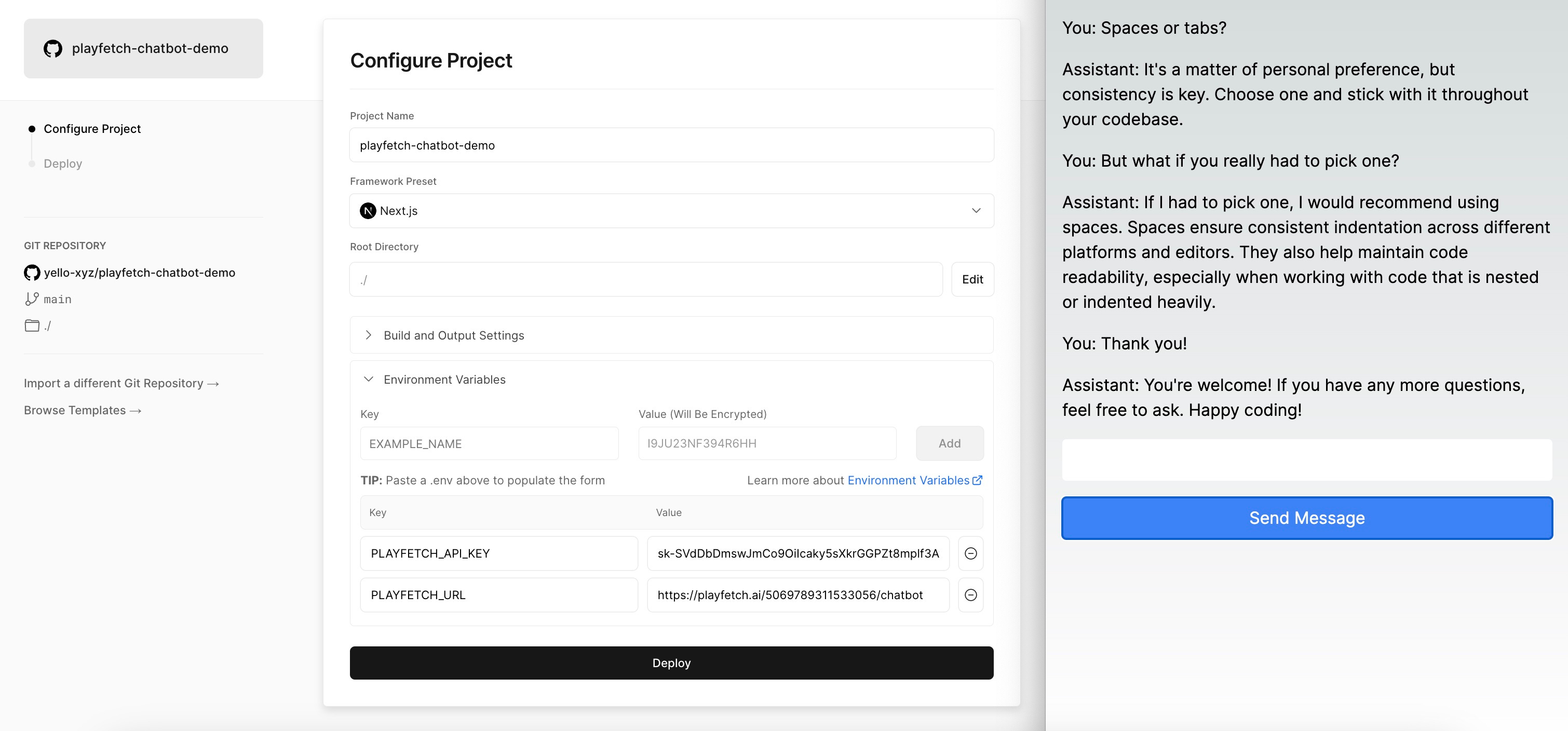Click external link icon after Environment Variables
This screenshot has height=731, width=1568.
[x=978, y=480]
